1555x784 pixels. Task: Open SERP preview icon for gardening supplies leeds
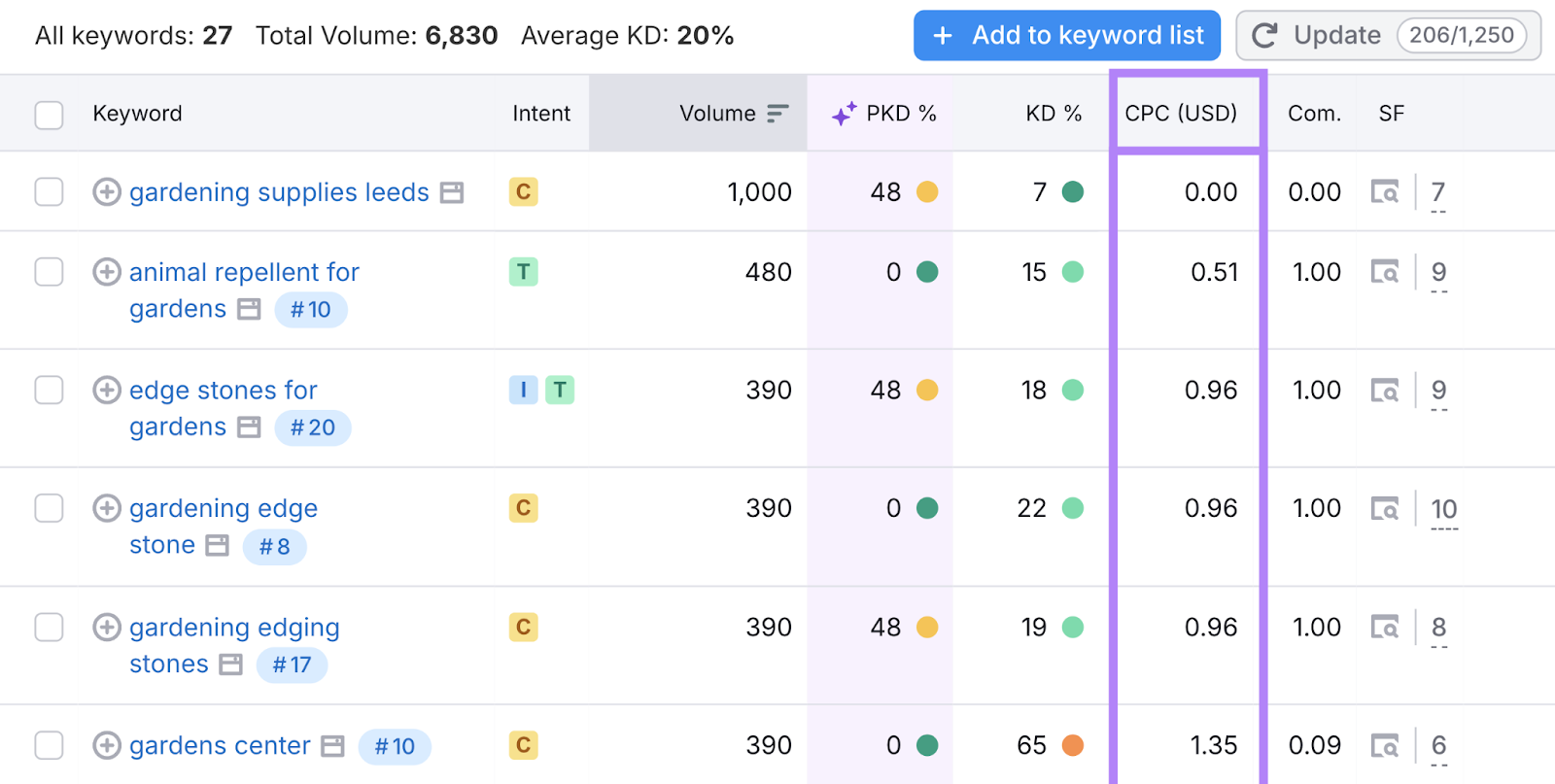[451, 192]
